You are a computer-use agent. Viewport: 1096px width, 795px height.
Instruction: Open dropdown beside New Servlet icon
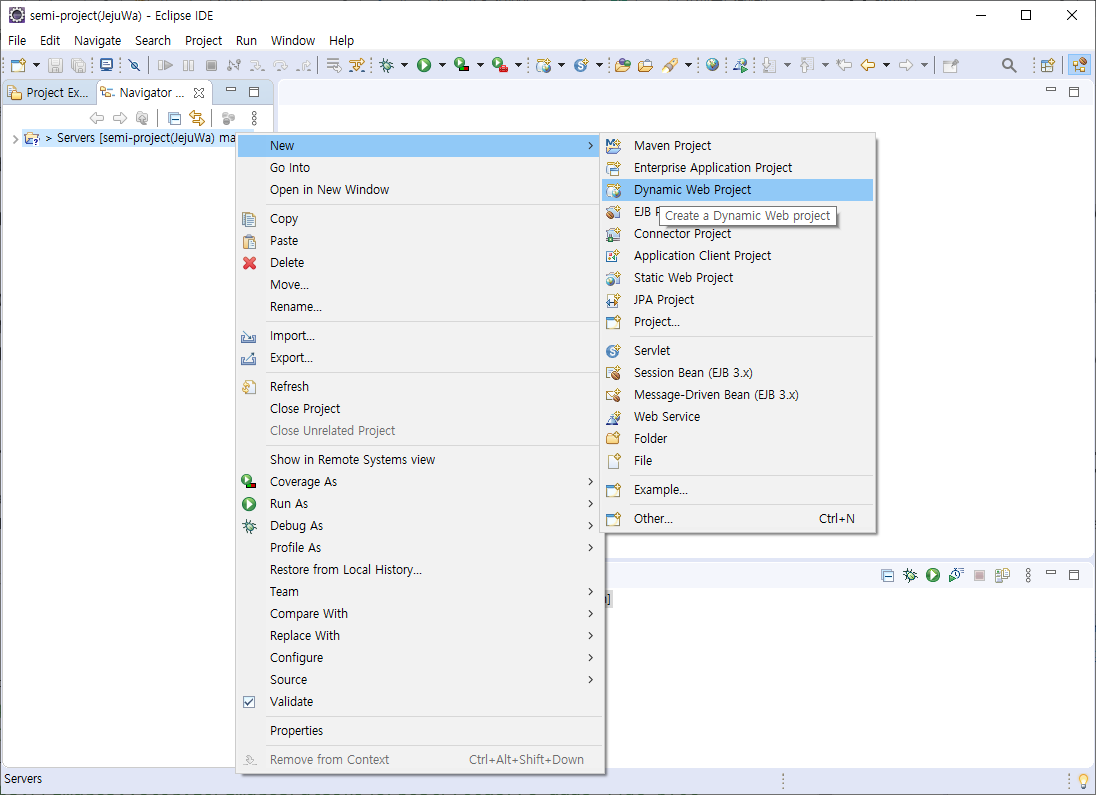click(599, 65)
